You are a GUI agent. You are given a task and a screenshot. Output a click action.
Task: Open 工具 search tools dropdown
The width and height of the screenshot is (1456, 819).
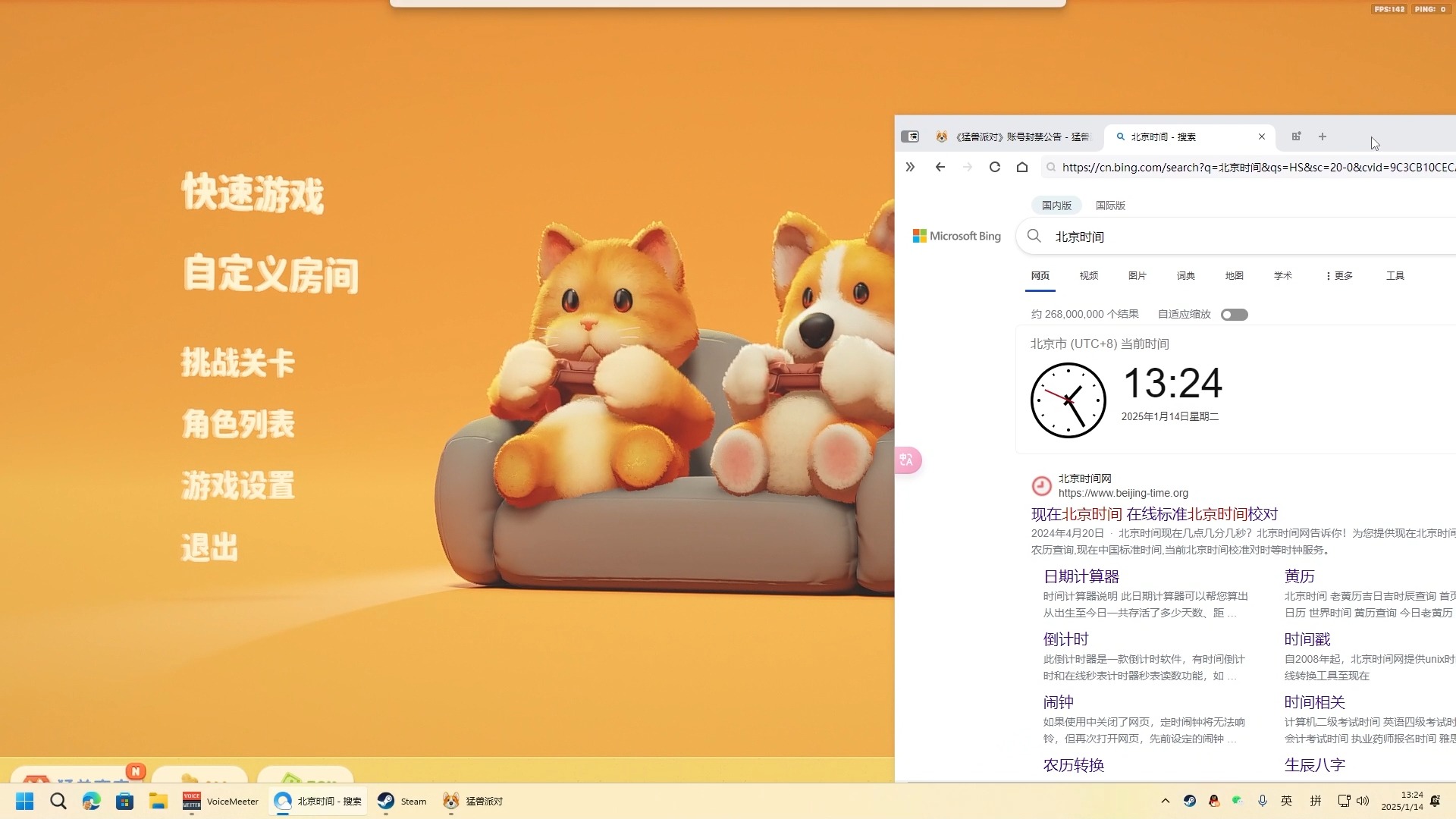1395,275
